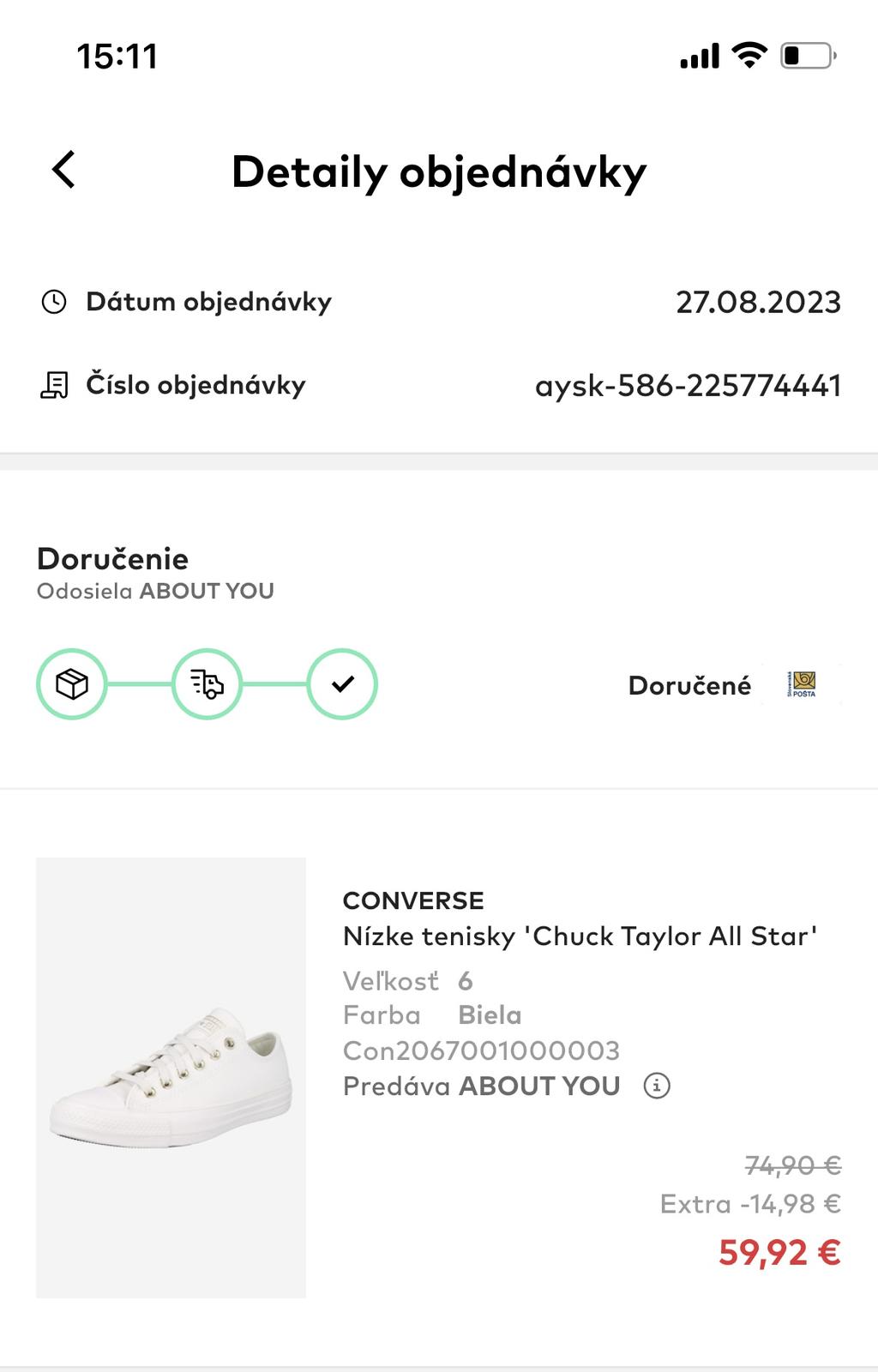Tap the package box status icon
Image resolution: width=878 pixels, height=1372 pixels.
tap(72, 684)
